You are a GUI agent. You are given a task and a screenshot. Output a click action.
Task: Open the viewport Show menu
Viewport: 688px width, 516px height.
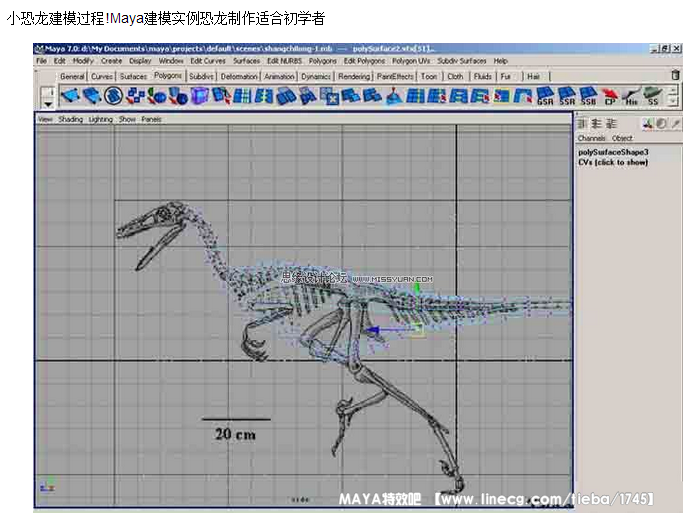point(127,119)
